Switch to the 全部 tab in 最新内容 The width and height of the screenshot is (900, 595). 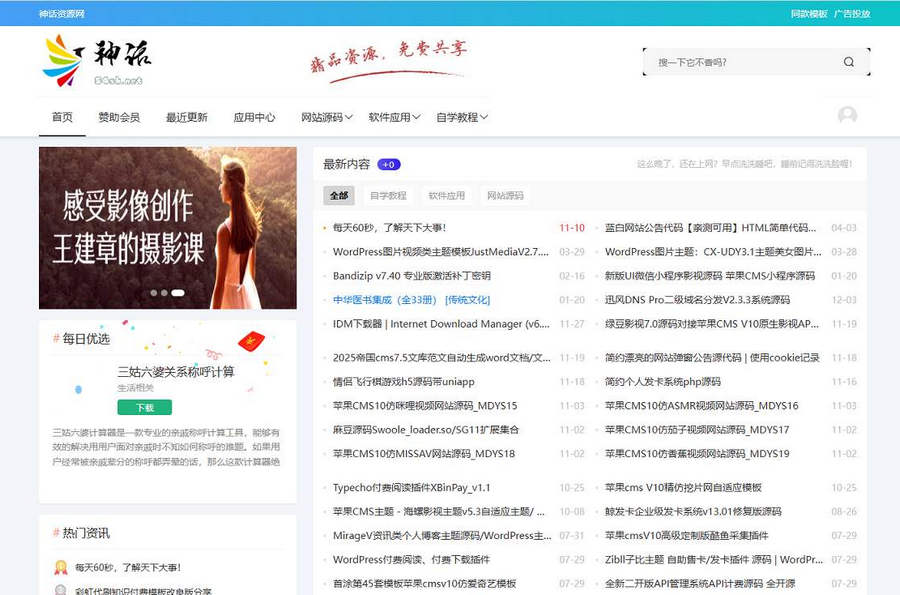coord(339,196)
